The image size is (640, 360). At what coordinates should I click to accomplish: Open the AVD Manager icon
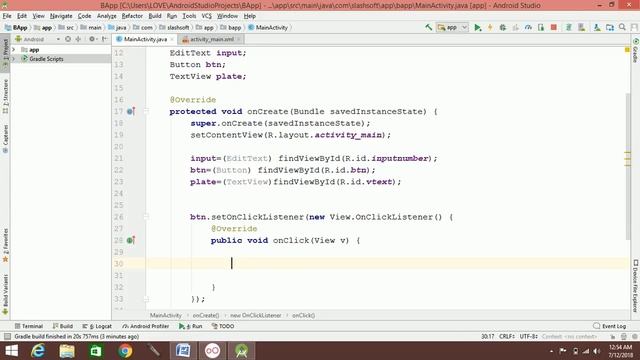pyautogui.click(x=582, y=27)
